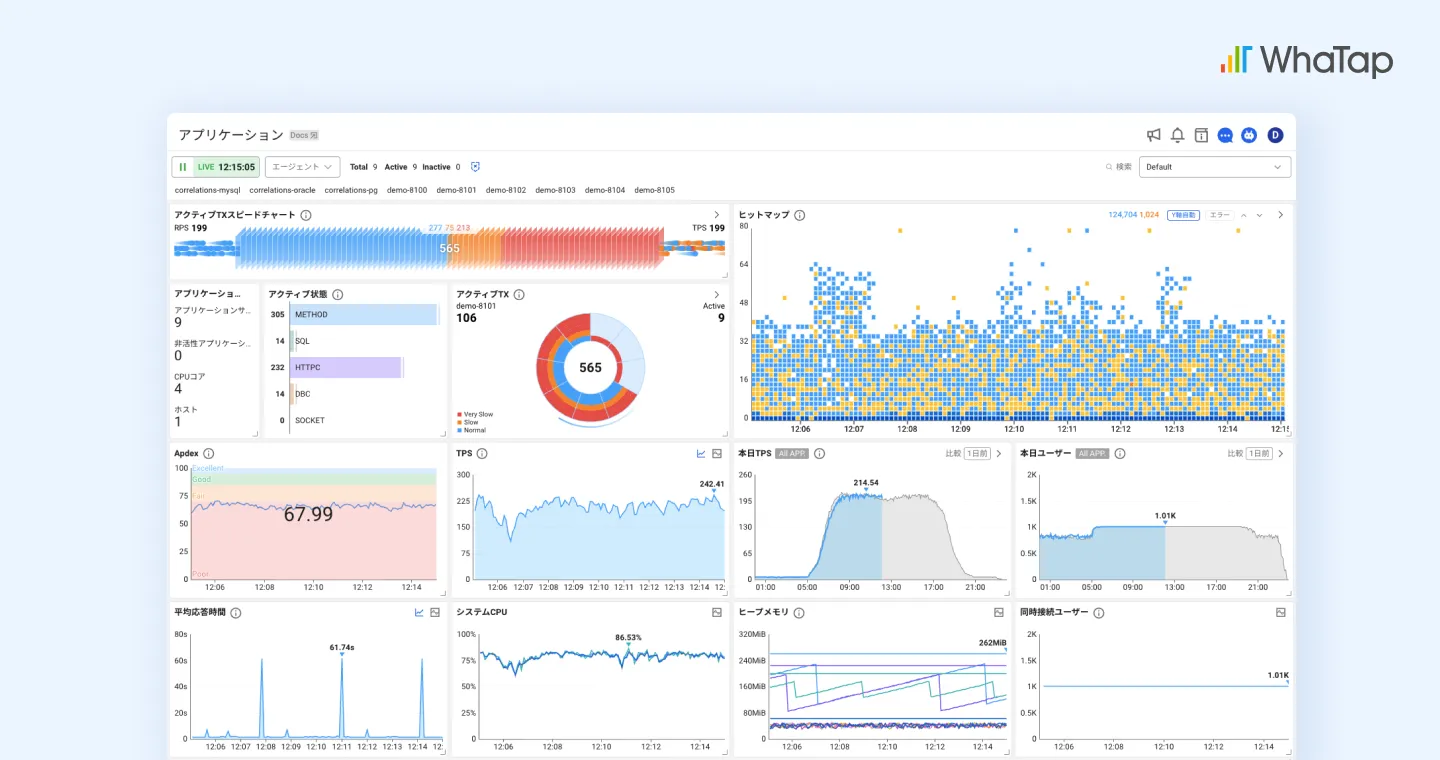The image size is (1440, 760).
Task: Show info for the Apdex panel
Action: point(208,454)
